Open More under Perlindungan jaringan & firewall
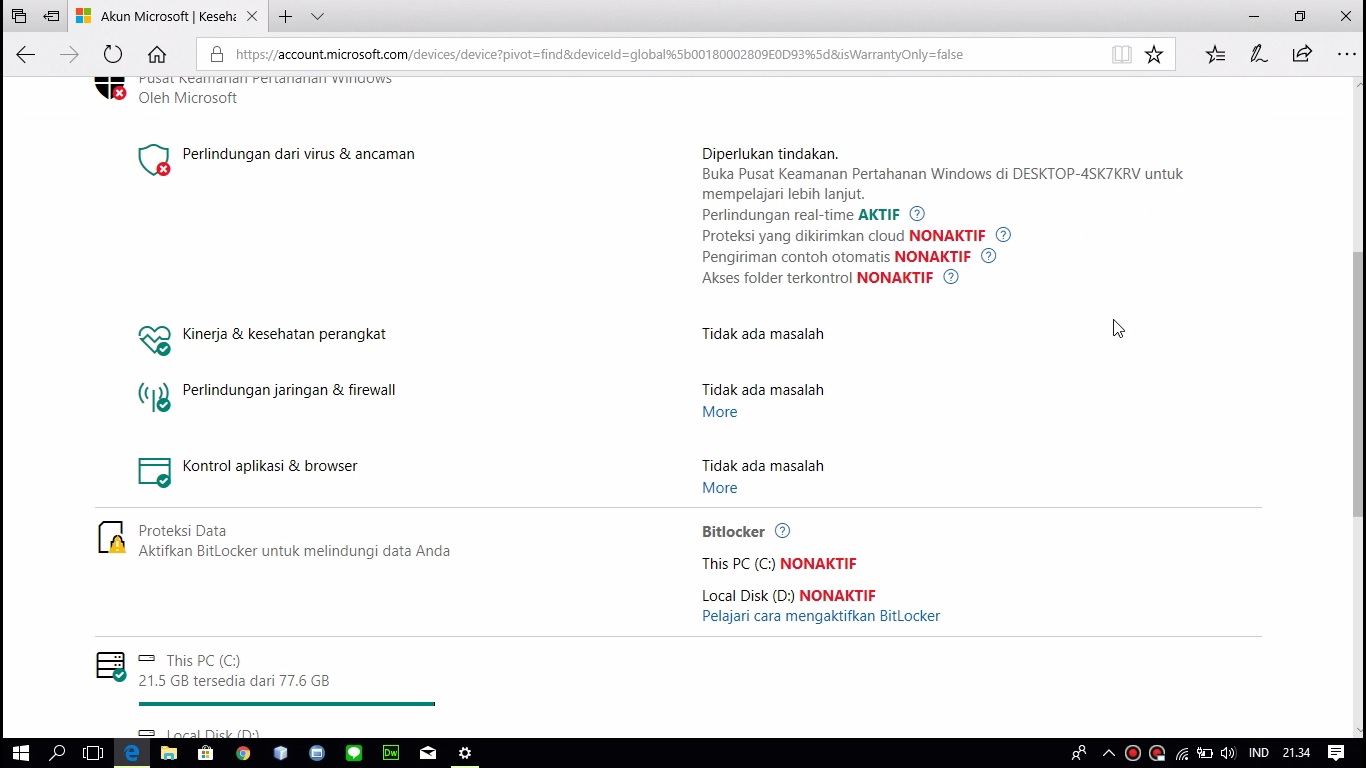The height and width of the screenshot is (768, 1366). tap(720, 412)
